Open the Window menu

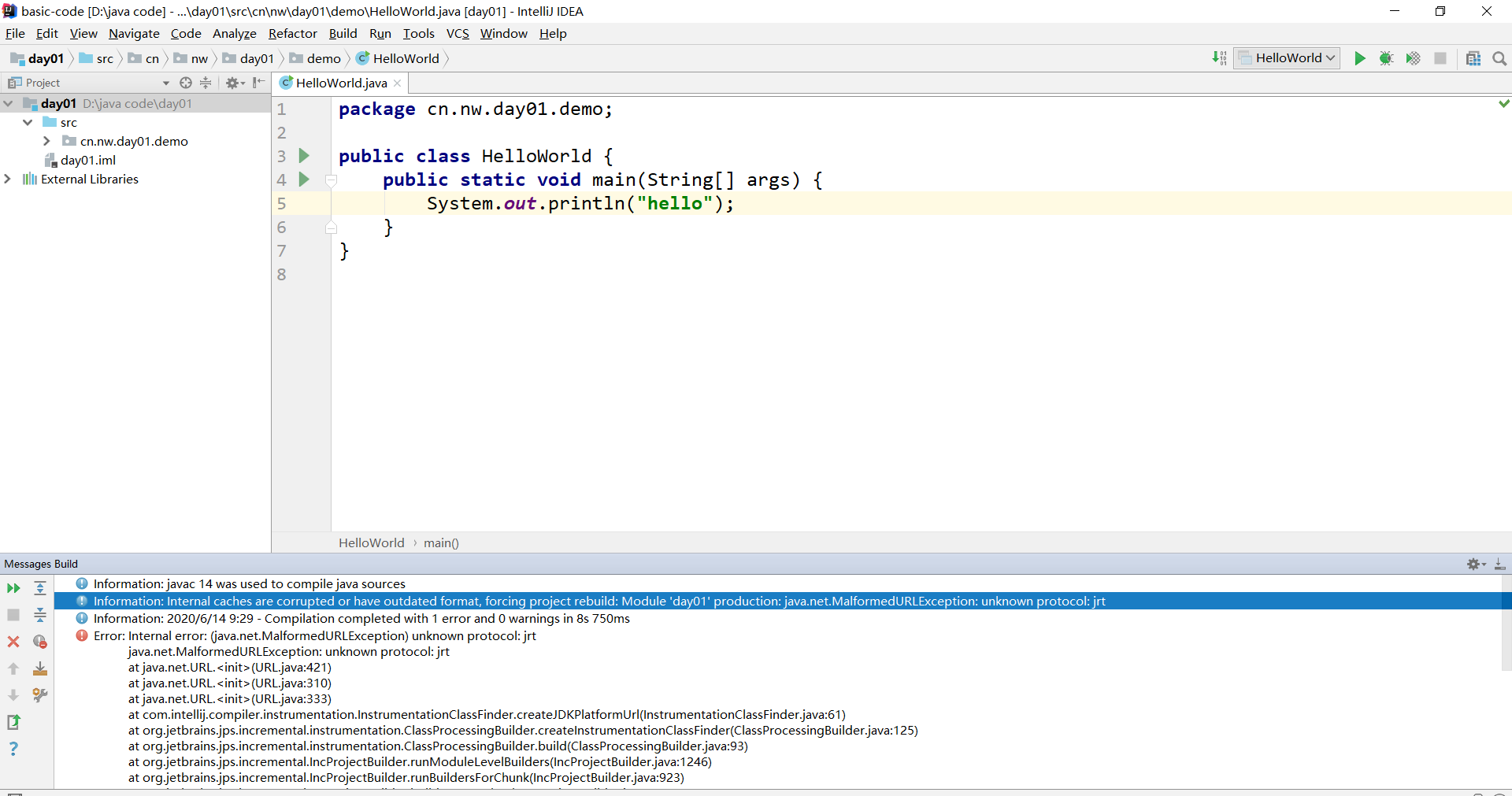click(x=503, y=33)
